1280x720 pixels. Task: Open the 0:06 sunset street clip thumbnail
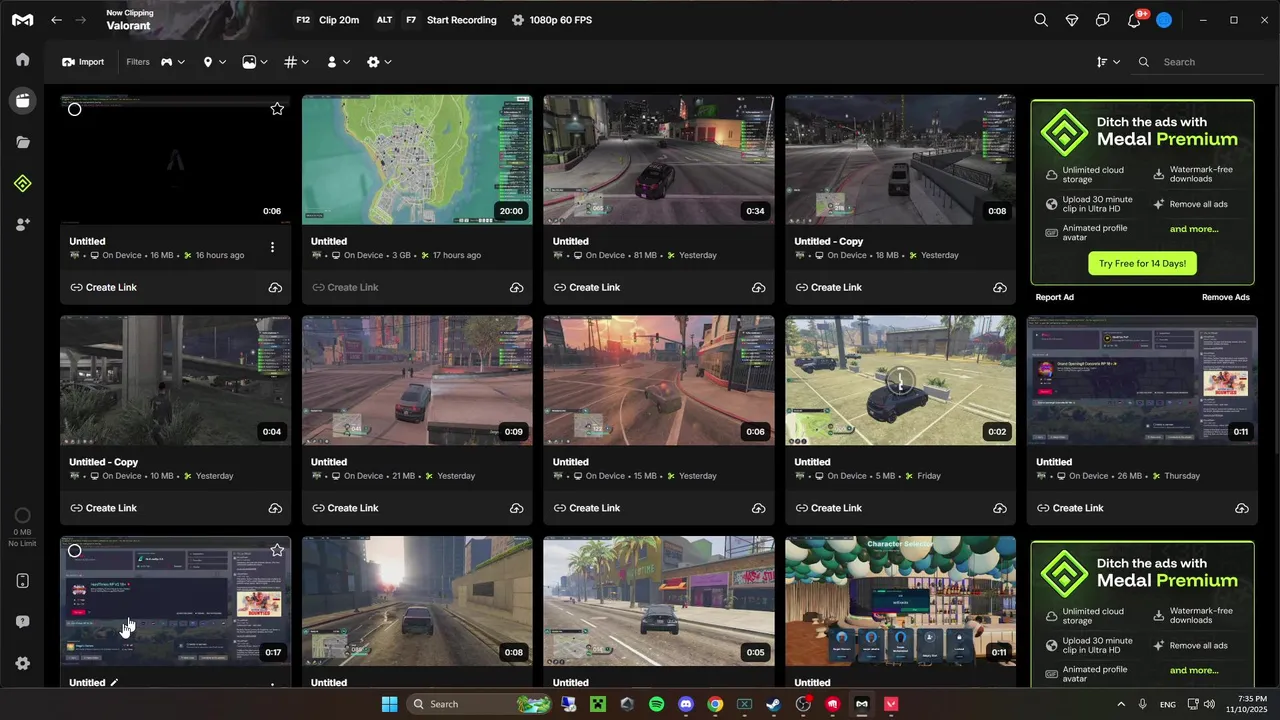(658, 380)
